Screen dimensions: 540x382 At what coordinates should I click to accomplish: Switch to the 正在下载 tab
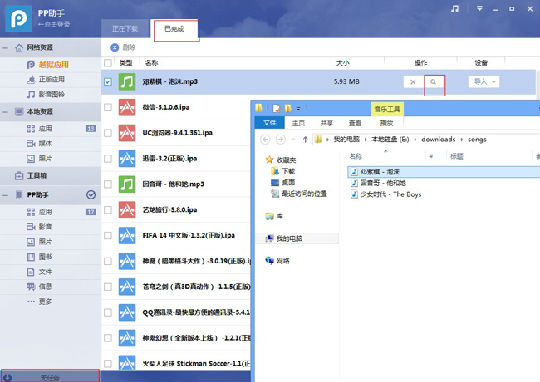click(x=125, y=29)
